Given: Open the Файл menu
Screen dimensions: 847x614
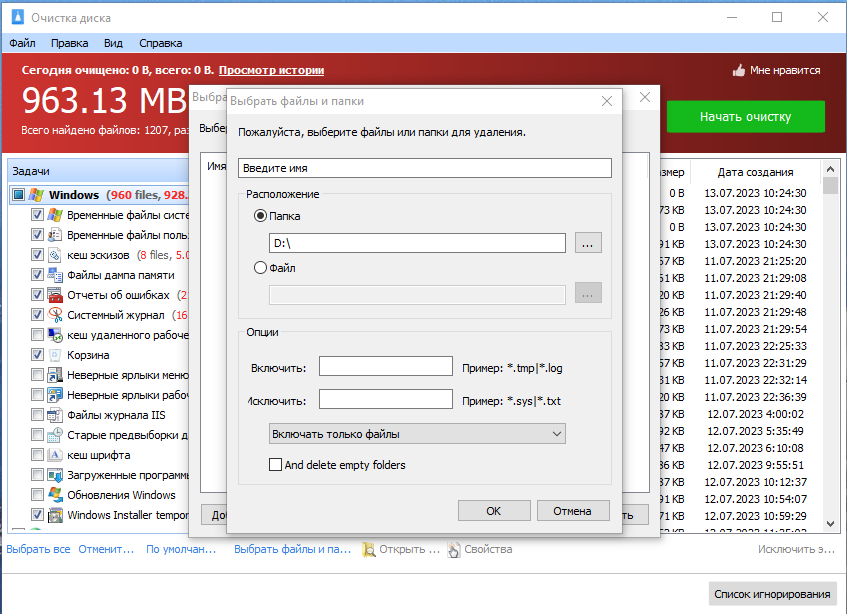Looking at the screenshot, I should point(22,43).
